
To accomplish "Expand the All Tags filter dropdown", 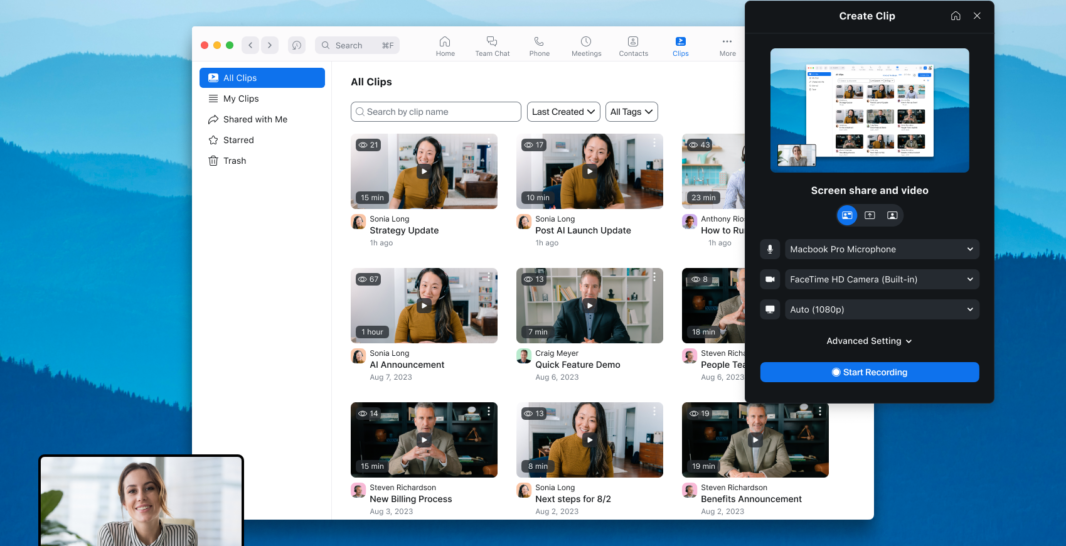I will click(x=631, y=112).
